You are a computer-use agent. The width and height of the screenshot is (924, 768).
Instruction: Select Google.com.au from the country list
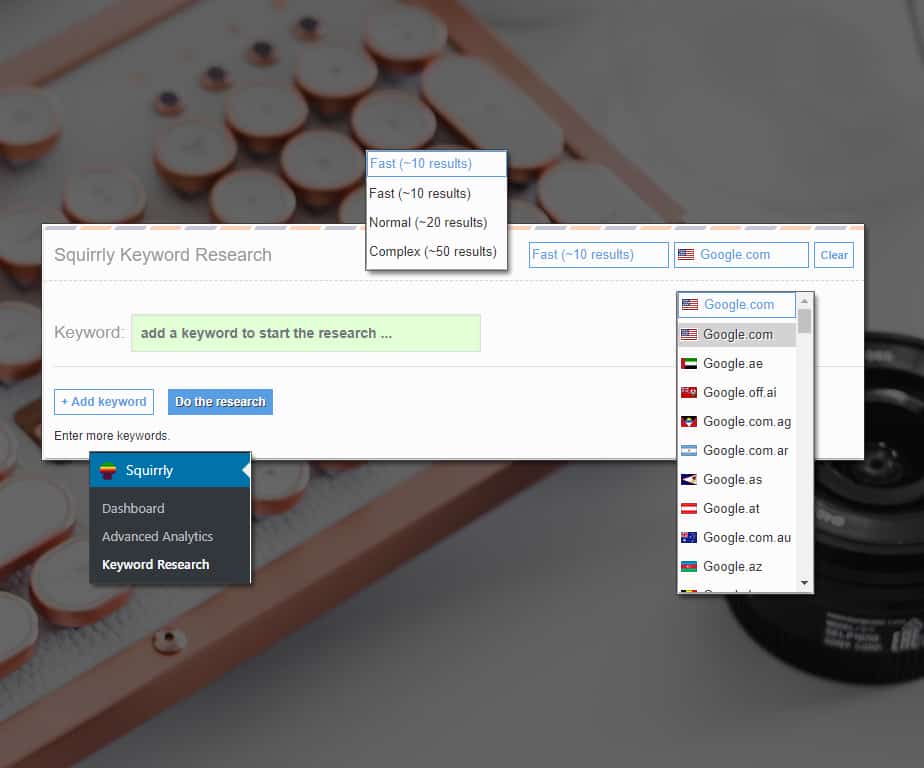[x=737, y=537]
